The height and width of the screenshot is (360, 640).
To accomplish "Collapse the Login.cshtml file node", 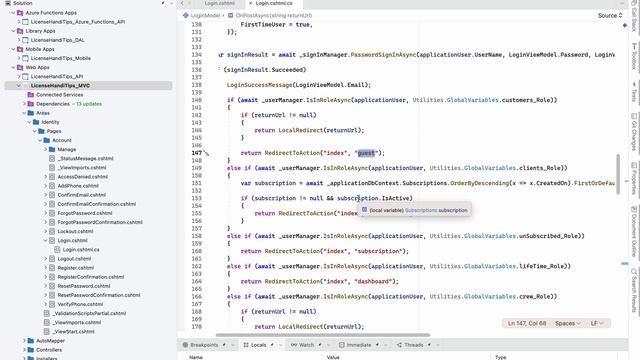I will pyautogui.click(x=46, y=240).
